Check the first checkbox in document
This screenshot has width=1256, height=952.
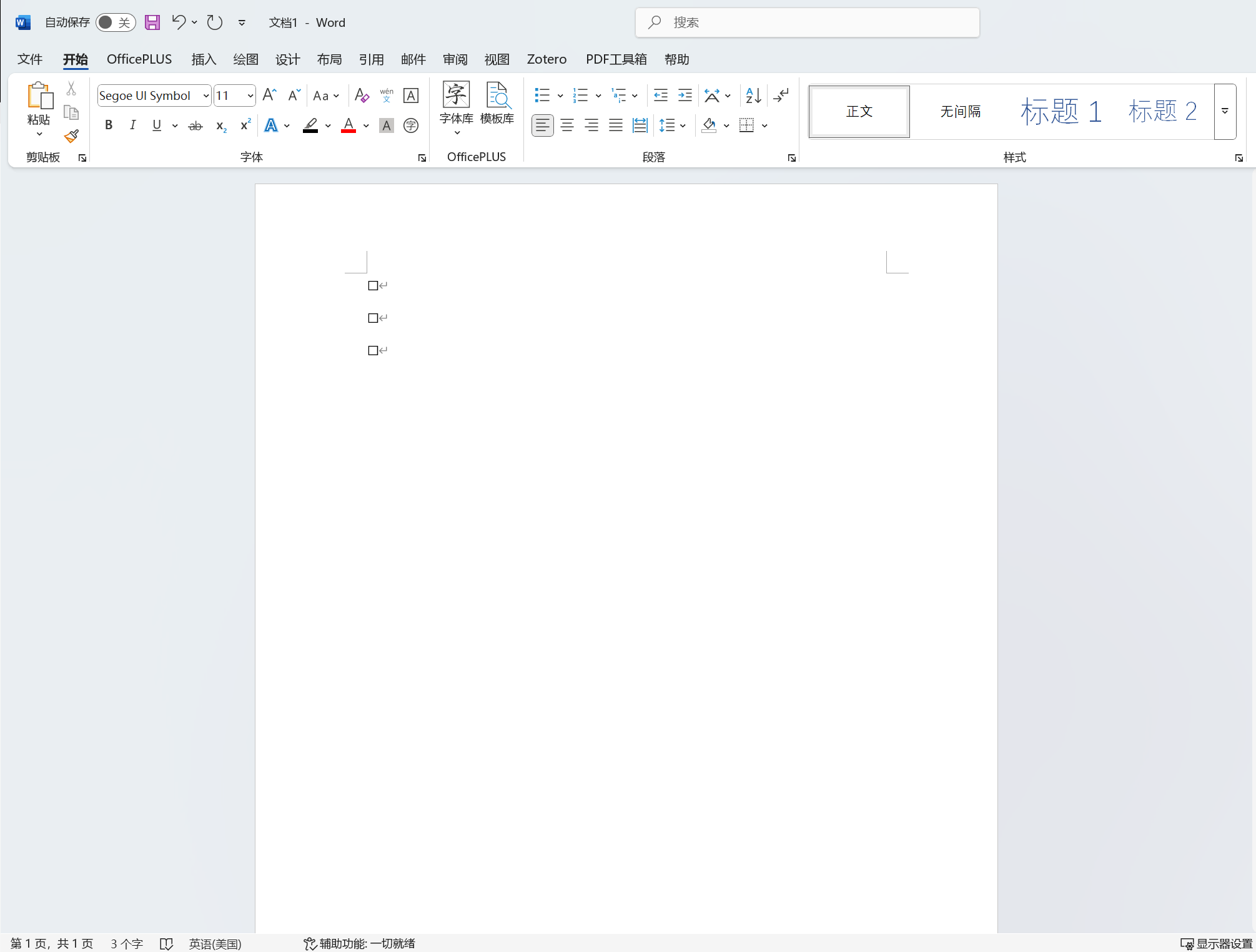coord(373,286)
